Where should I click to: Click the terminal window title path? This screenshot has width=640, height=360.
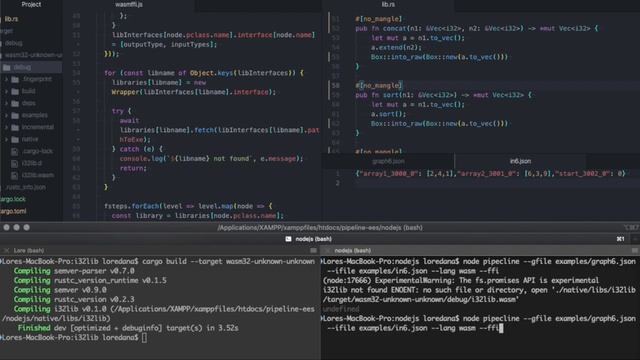pyautogui.click(x=320, y=227)
